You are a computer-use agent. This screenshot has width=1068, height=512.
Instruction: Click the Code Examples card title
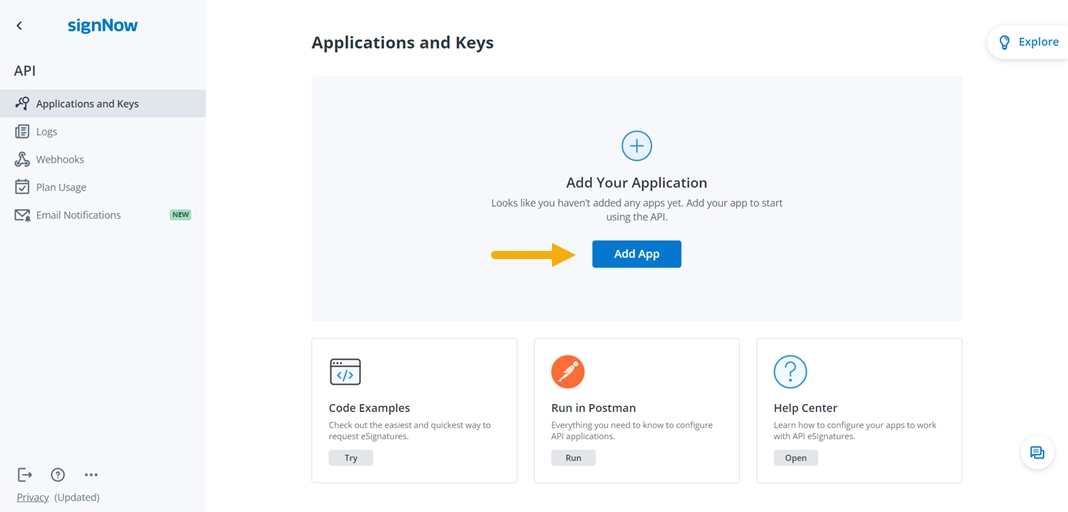(369, 408)
